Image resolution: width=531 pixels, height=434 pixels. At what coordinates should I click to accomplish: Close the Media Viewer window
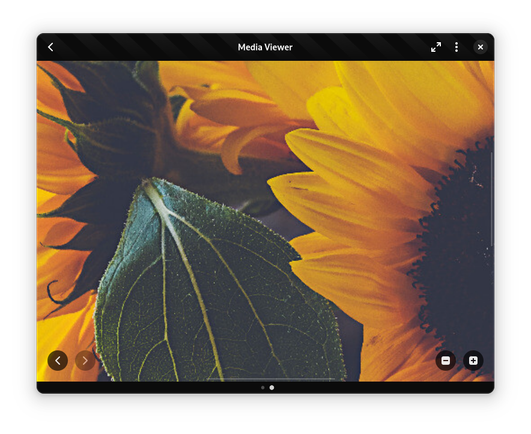click(480, 47)
